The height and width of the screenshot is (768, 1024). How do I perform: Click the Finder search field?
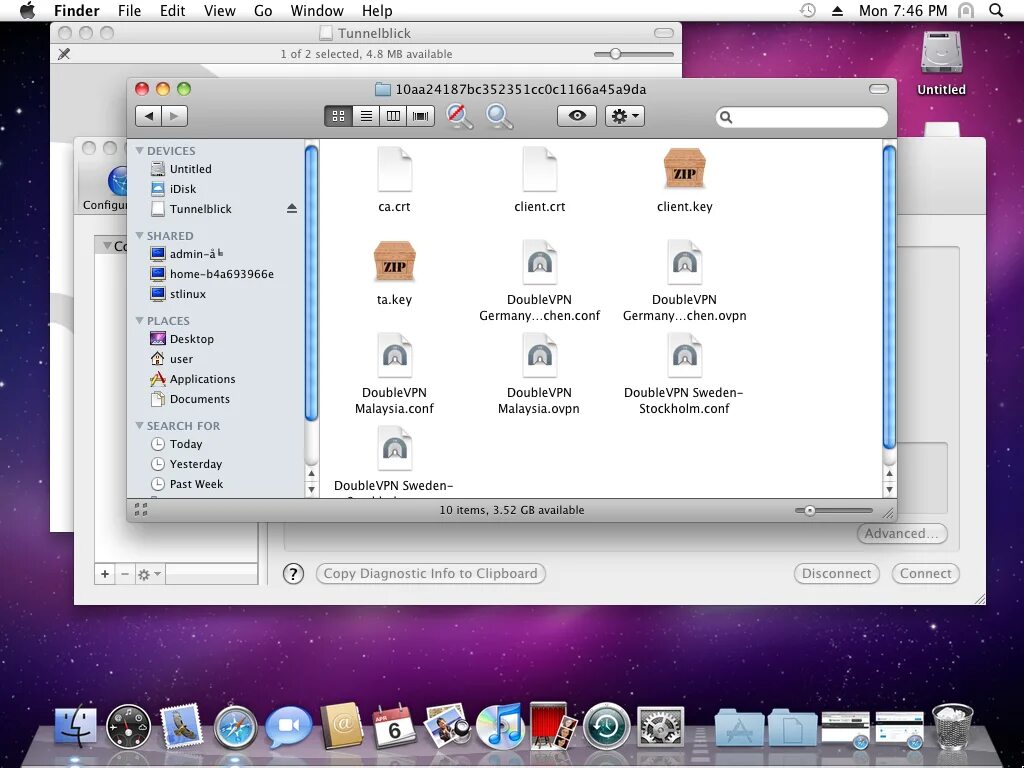(x=802, y=117)
